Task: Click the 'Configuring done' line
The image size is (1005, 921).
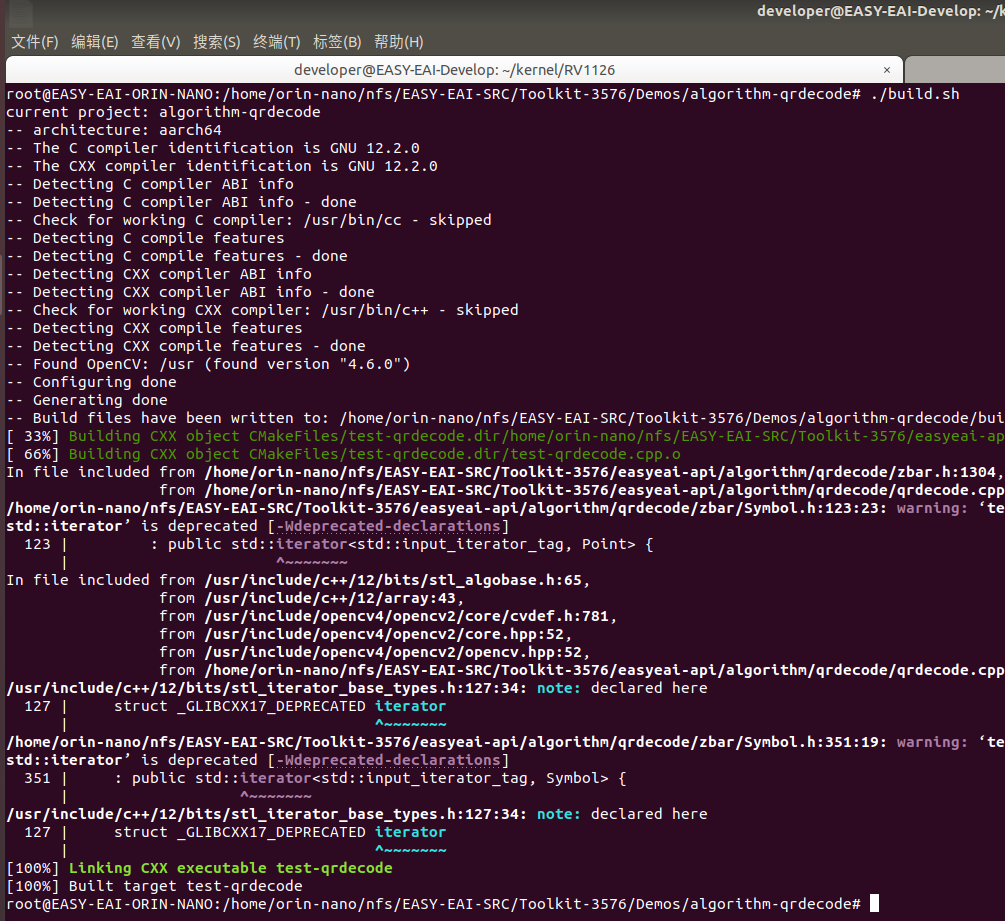Action: click(x=92, y=382)
